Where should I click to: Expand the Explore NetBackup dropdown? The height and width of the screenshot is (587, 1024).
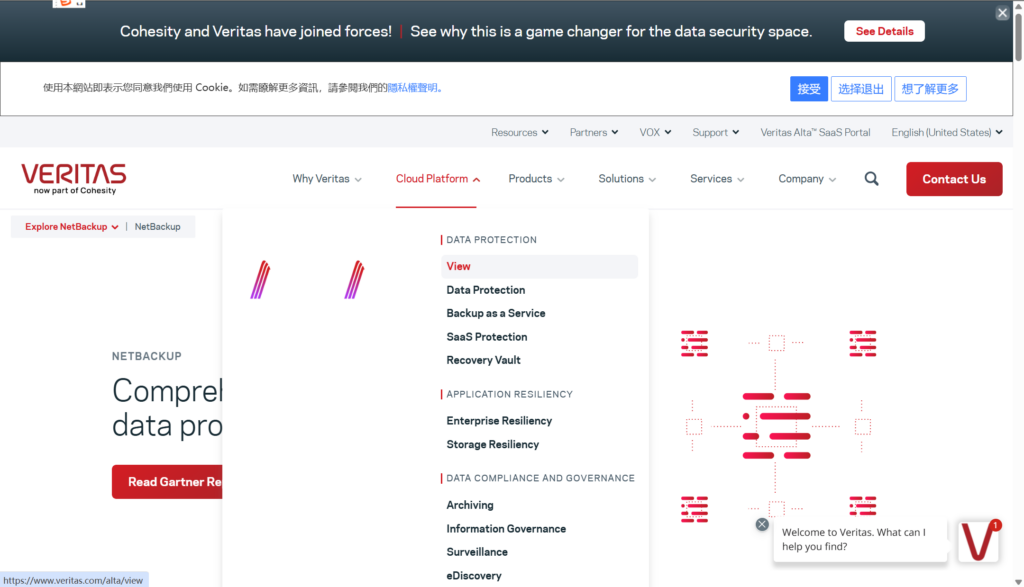71,227
